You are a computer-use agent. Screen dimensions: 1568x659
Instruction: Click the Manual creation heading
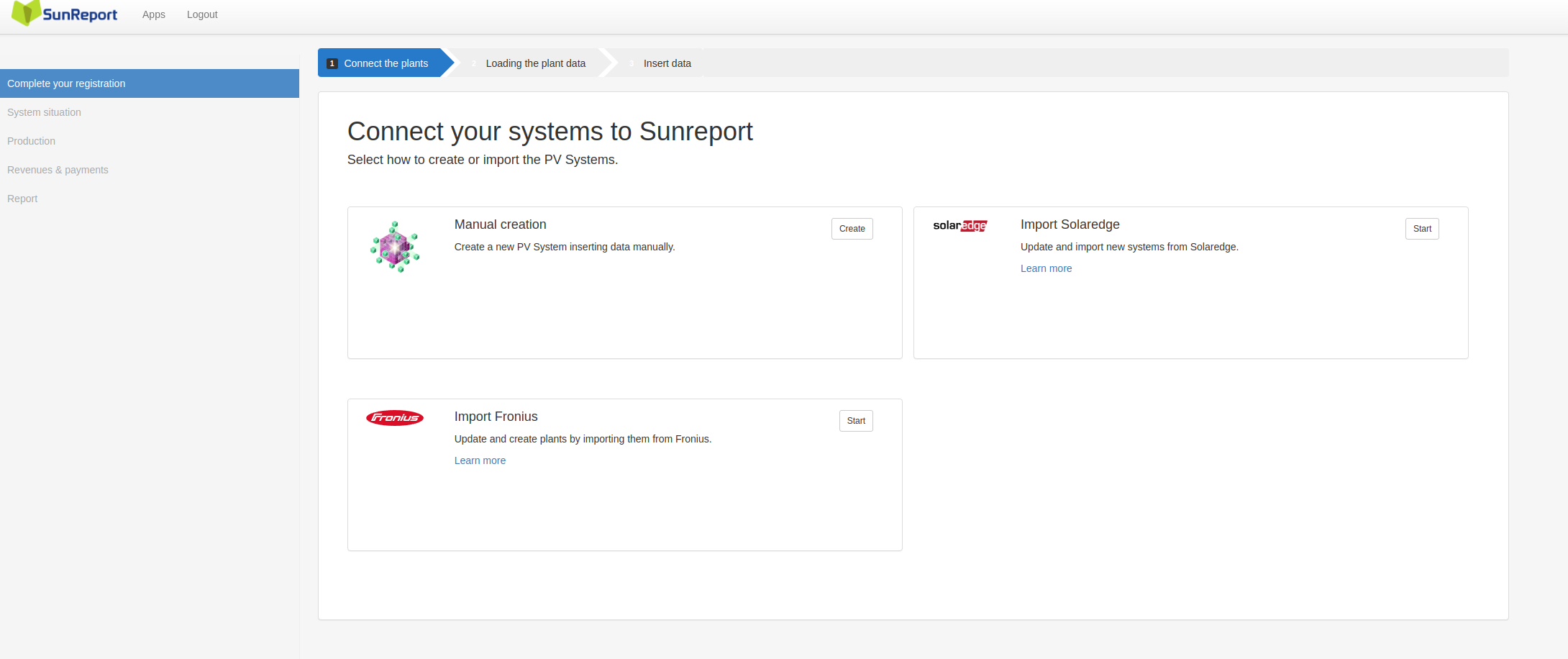click(x=501, y=224)
